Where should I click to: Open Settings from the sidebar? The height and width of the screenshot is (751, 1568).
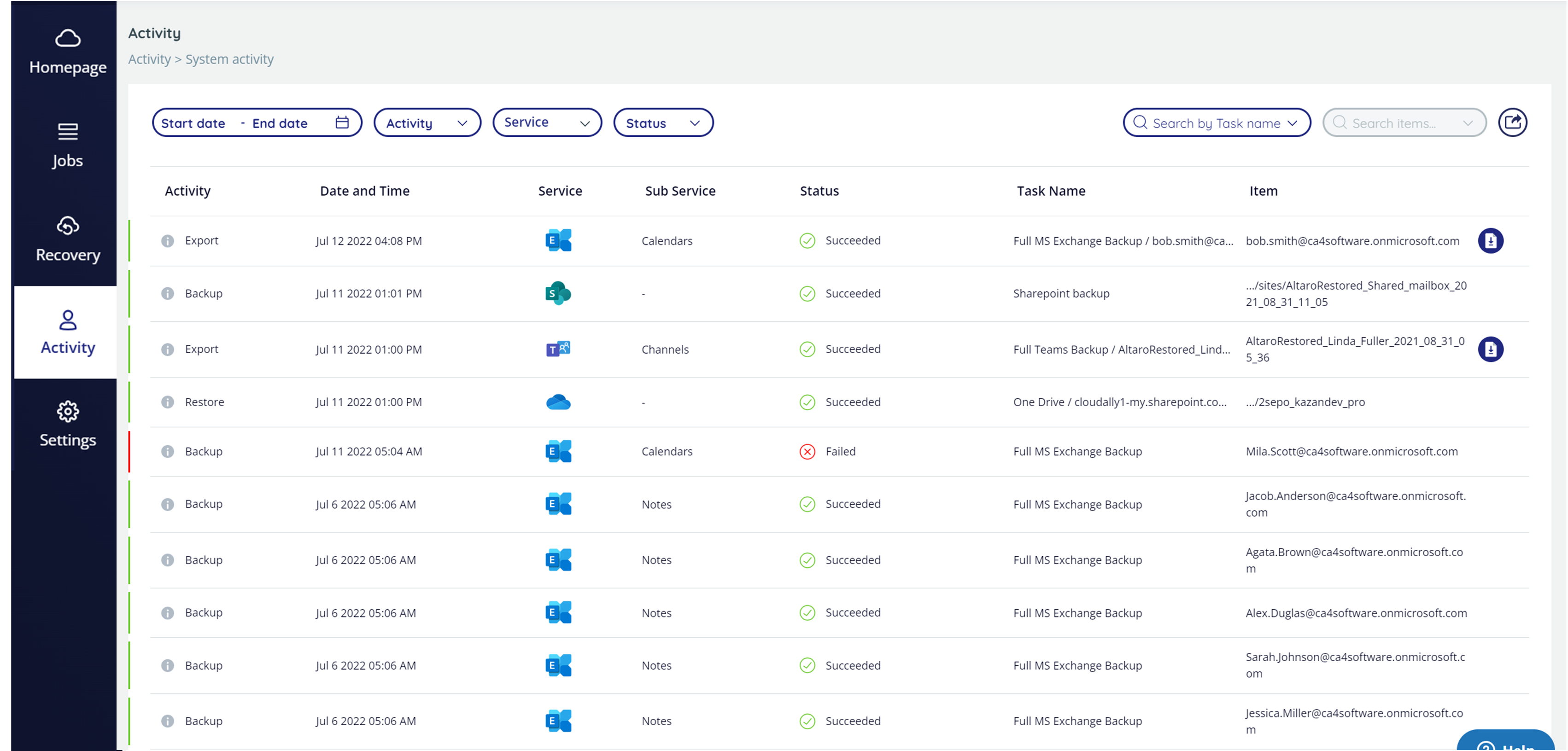click(x=67, y=424)
